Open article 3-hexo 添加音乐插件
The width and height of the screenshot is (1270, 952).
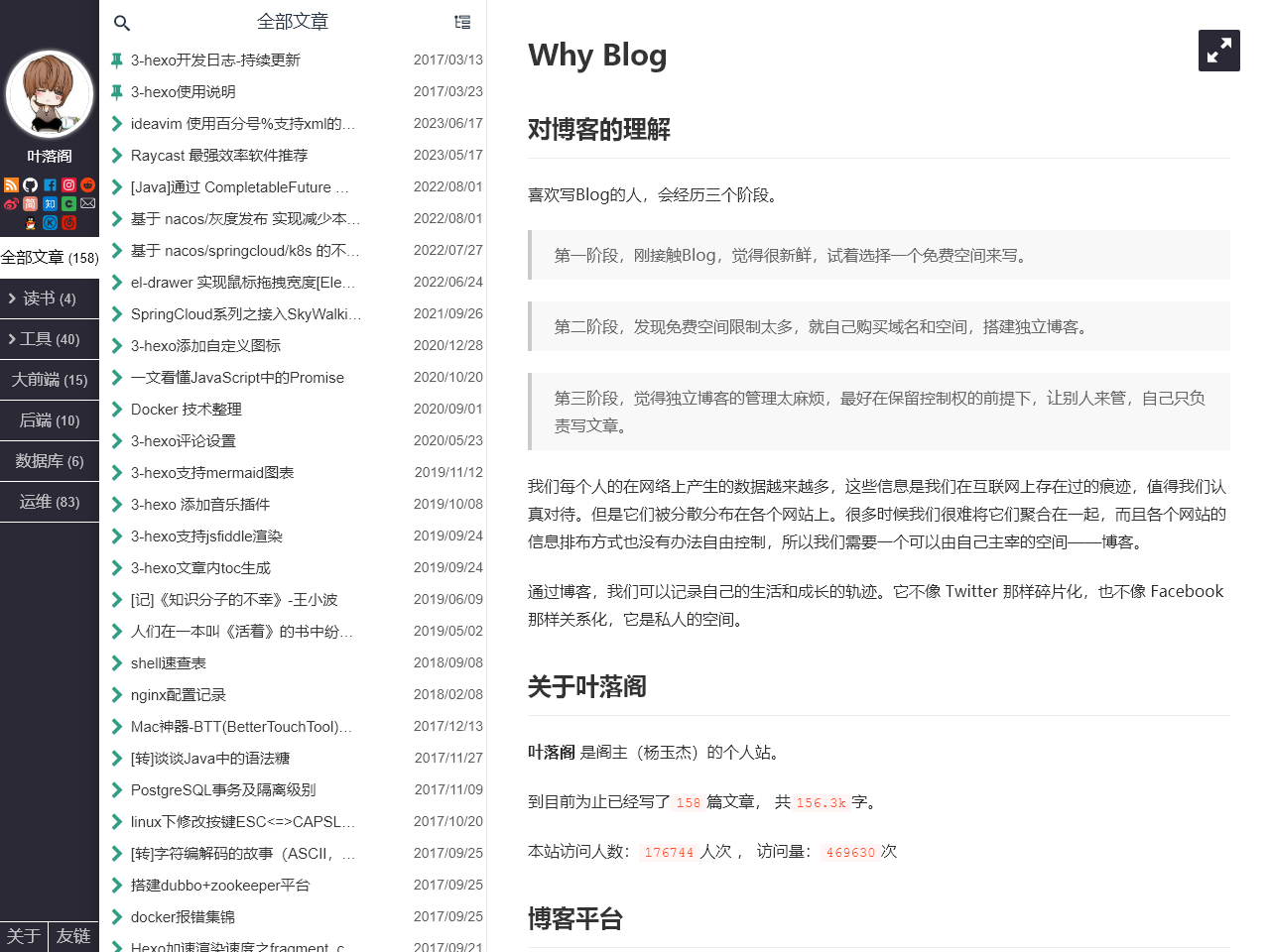pos(200,505)
